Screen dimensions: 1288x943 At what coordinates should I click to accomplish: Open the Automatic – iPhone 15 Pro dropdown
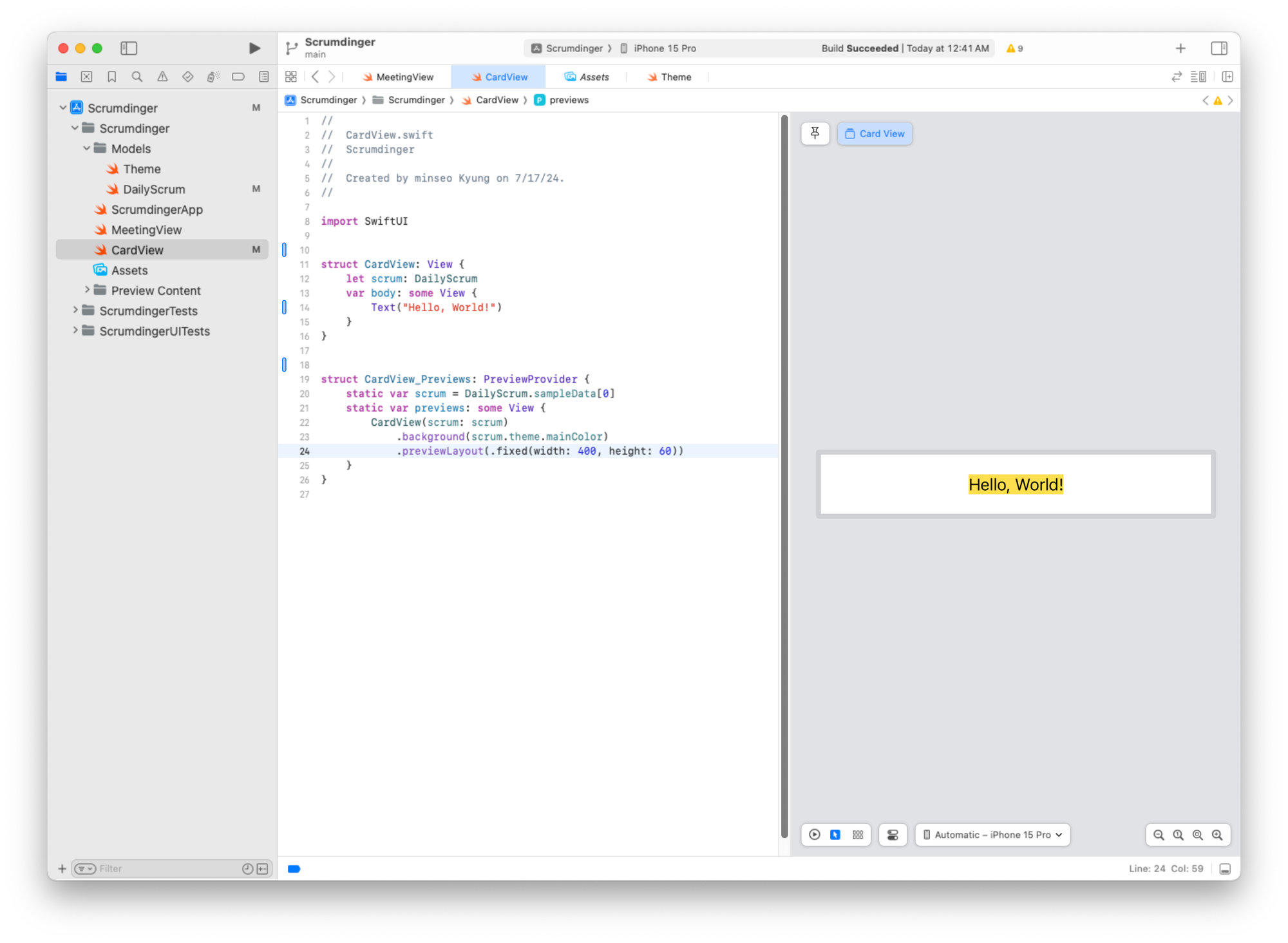992,835
